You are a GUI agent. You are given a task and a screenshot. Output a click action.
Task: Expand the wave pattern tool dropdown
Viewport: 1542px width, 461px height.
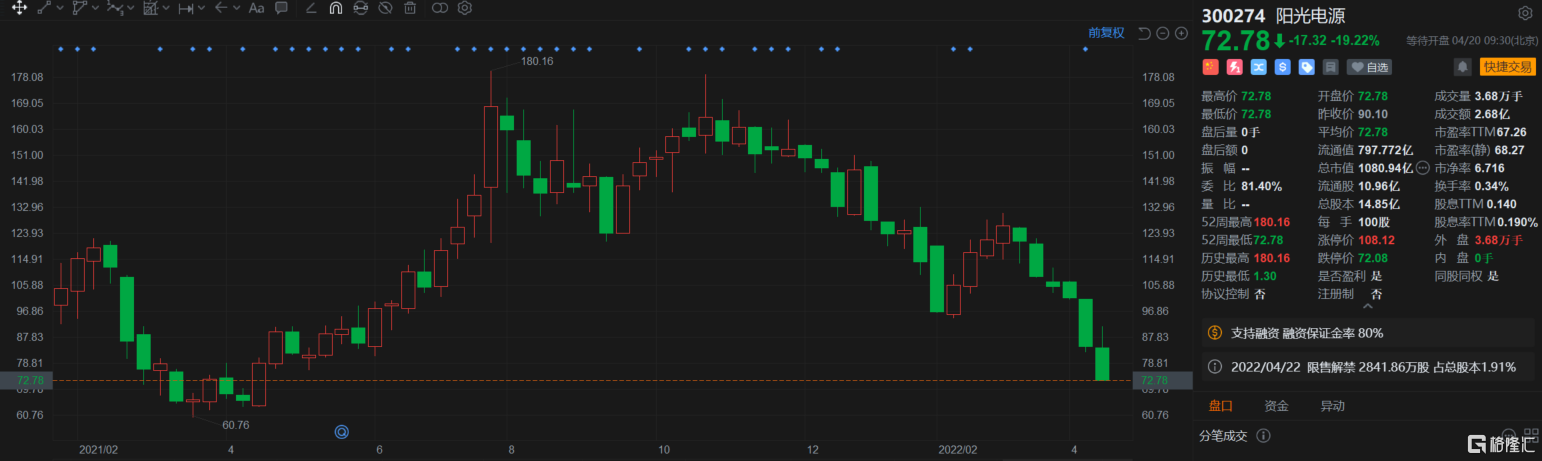(x=131, y=8)
